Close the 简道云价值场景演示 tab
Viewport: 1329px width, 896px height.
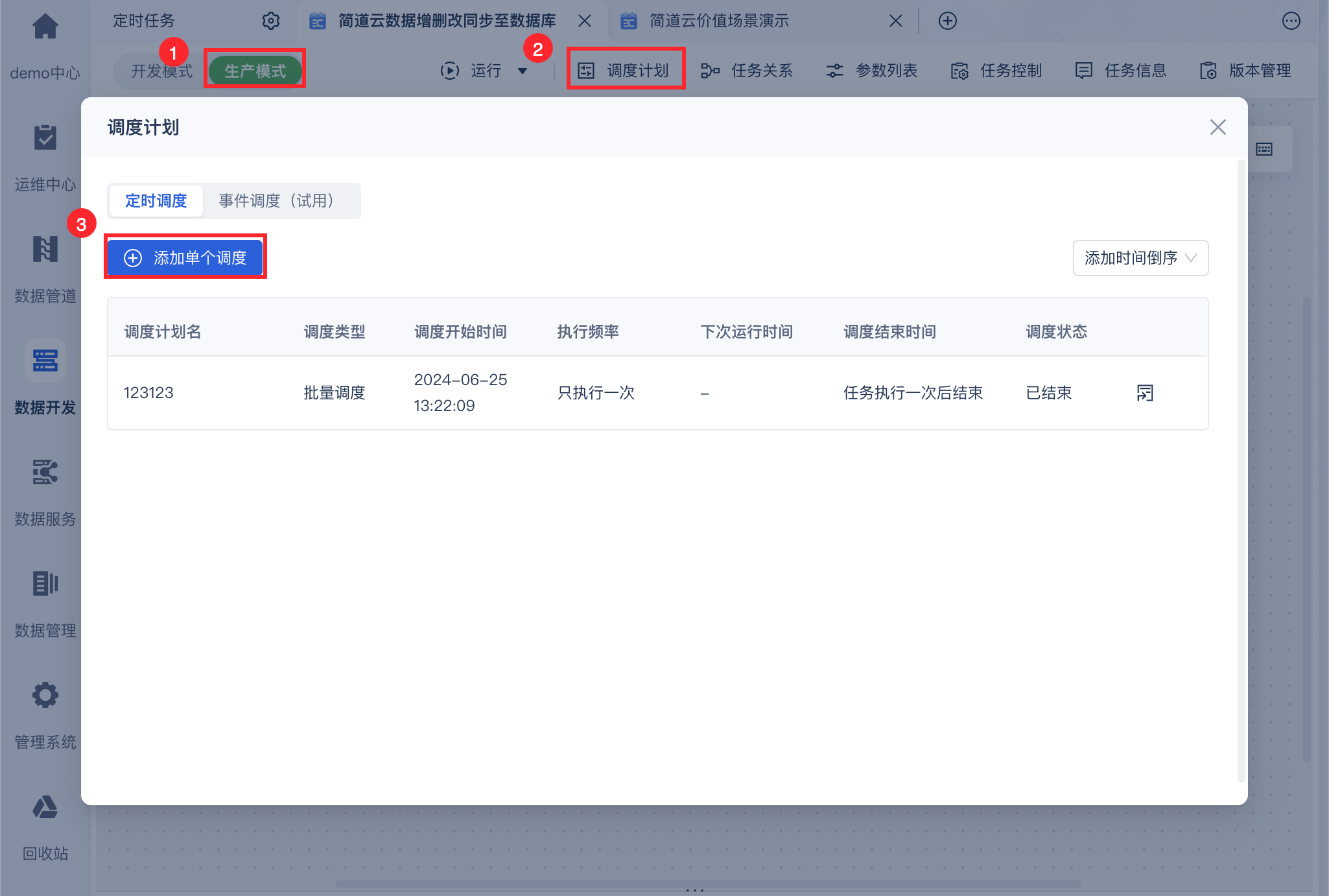click(x=896, y=21)
